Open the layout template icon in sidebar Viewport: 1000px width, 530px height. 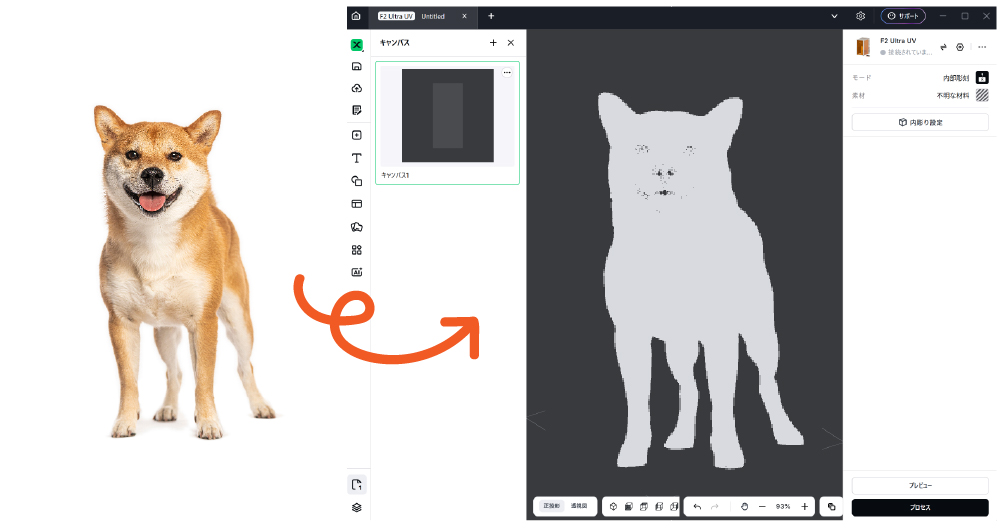tap(357, 204)
